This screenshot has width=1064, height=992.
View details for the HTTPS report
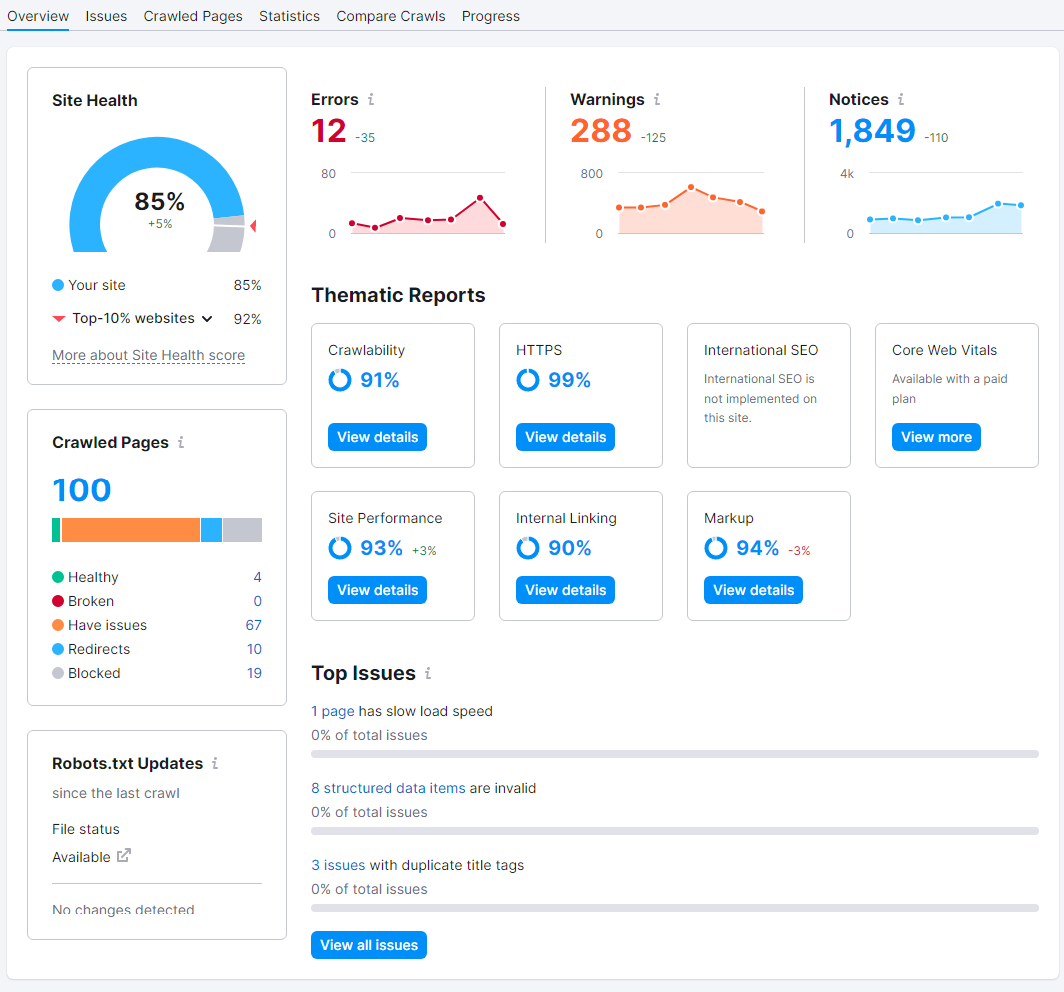[x=565, y=437]
